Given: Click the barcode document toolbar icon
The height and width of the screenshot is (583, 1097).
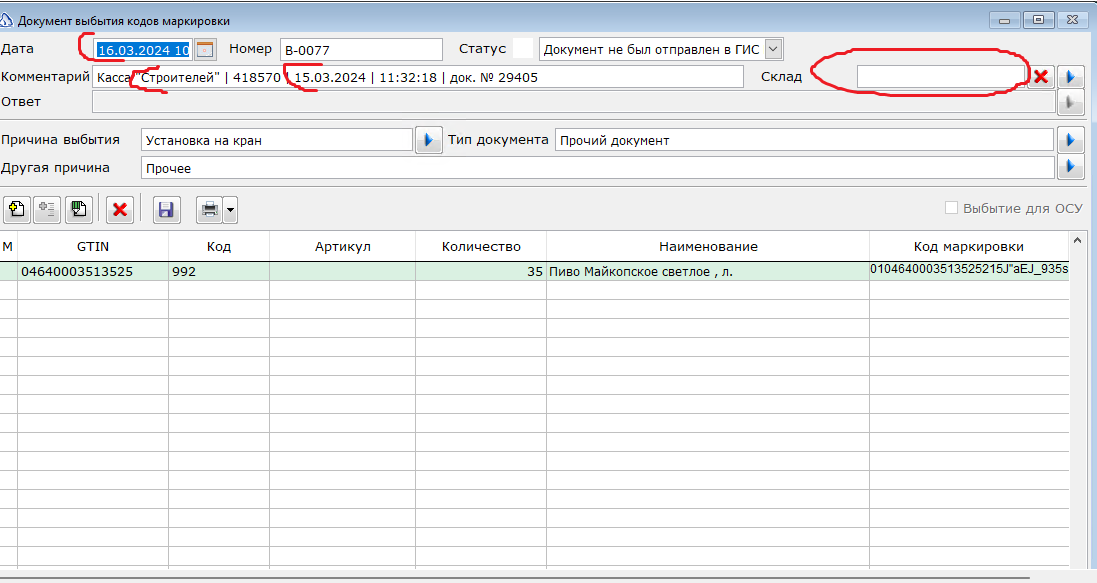Looking at the screenshot, I should pyautogui.click(x=78, y=209).
